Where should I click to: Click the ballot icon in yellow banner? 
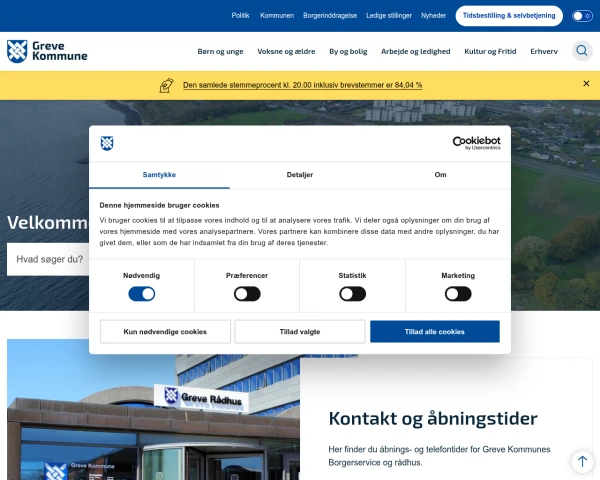[x=166, y=85]
